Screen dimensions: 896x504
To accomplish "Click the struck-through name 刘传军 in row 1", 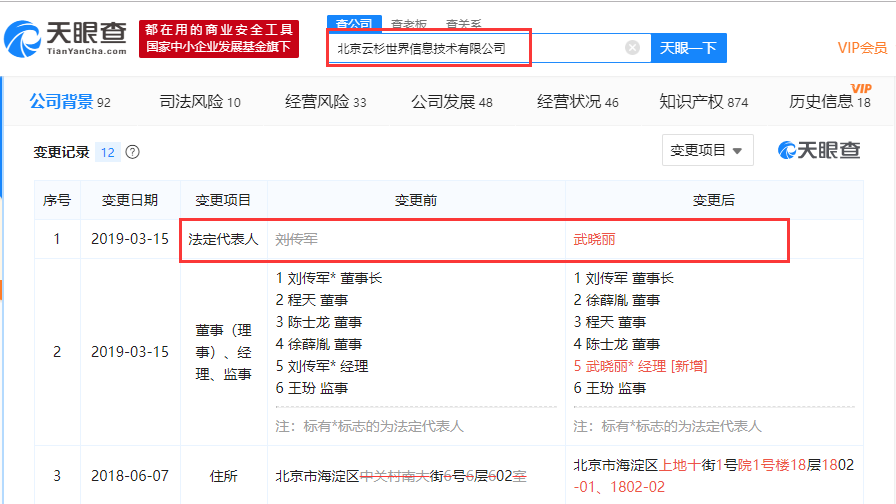I will 297,239.
